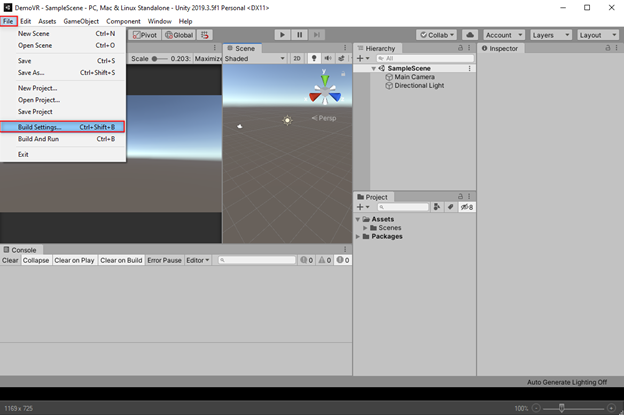Image resolution: width=624 pixels, height=415 pixels.
Task: Open the Account dropdown
Action: pyautogui.click(x=503, y=35)
